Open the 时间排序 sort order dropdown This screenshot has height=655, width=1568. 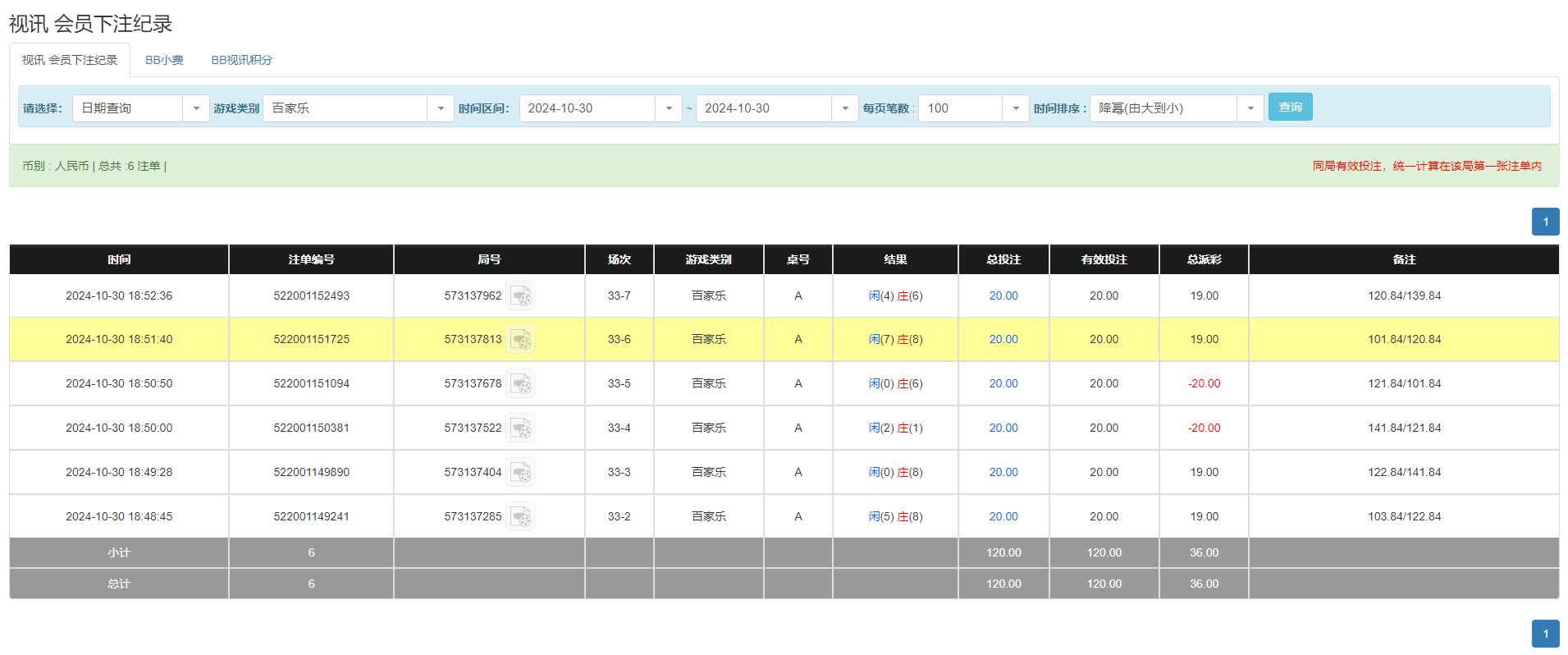click(x=1250, y=108)
